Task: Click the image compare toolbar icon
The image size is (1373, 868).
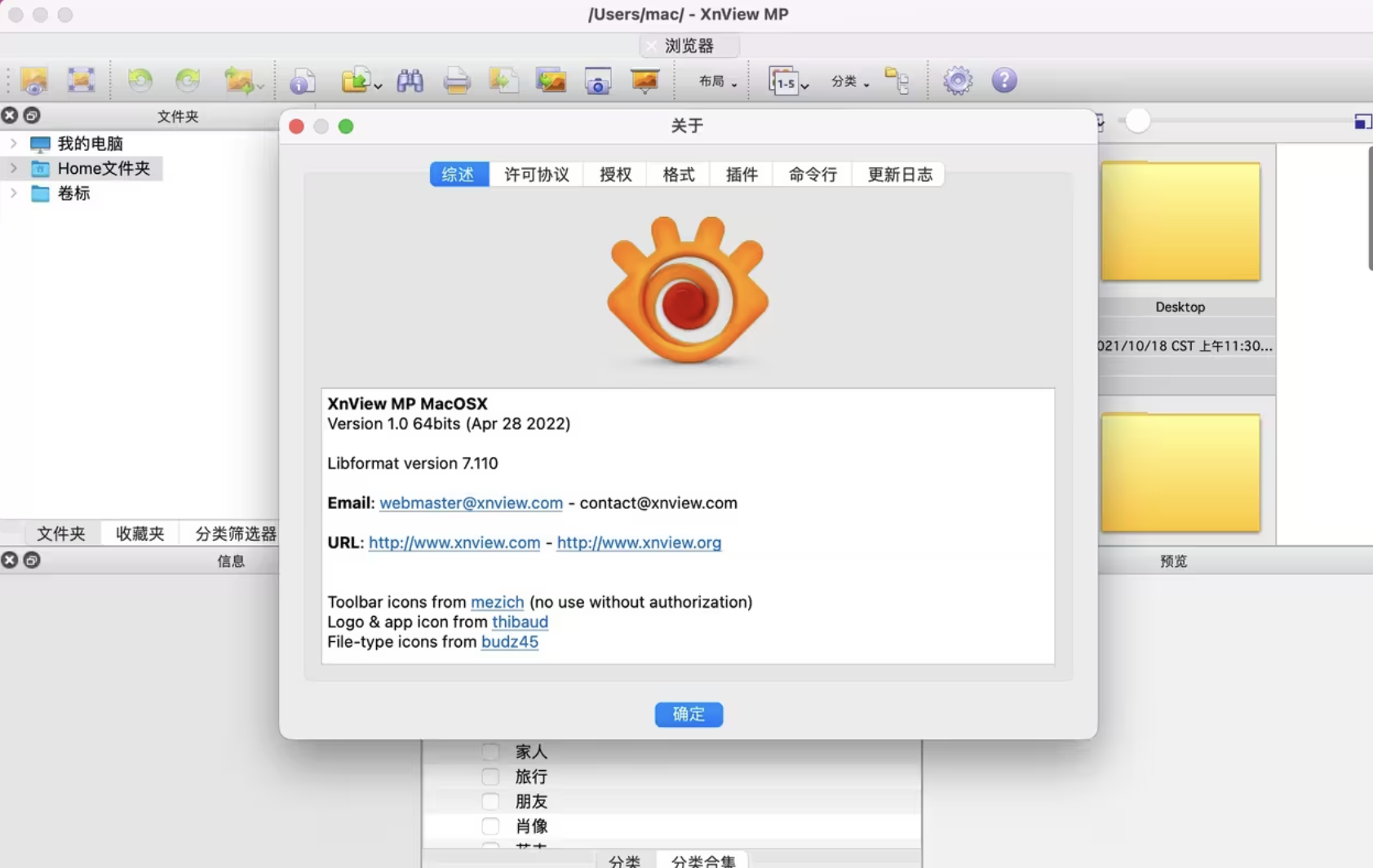Action: (x=551, y=80)
